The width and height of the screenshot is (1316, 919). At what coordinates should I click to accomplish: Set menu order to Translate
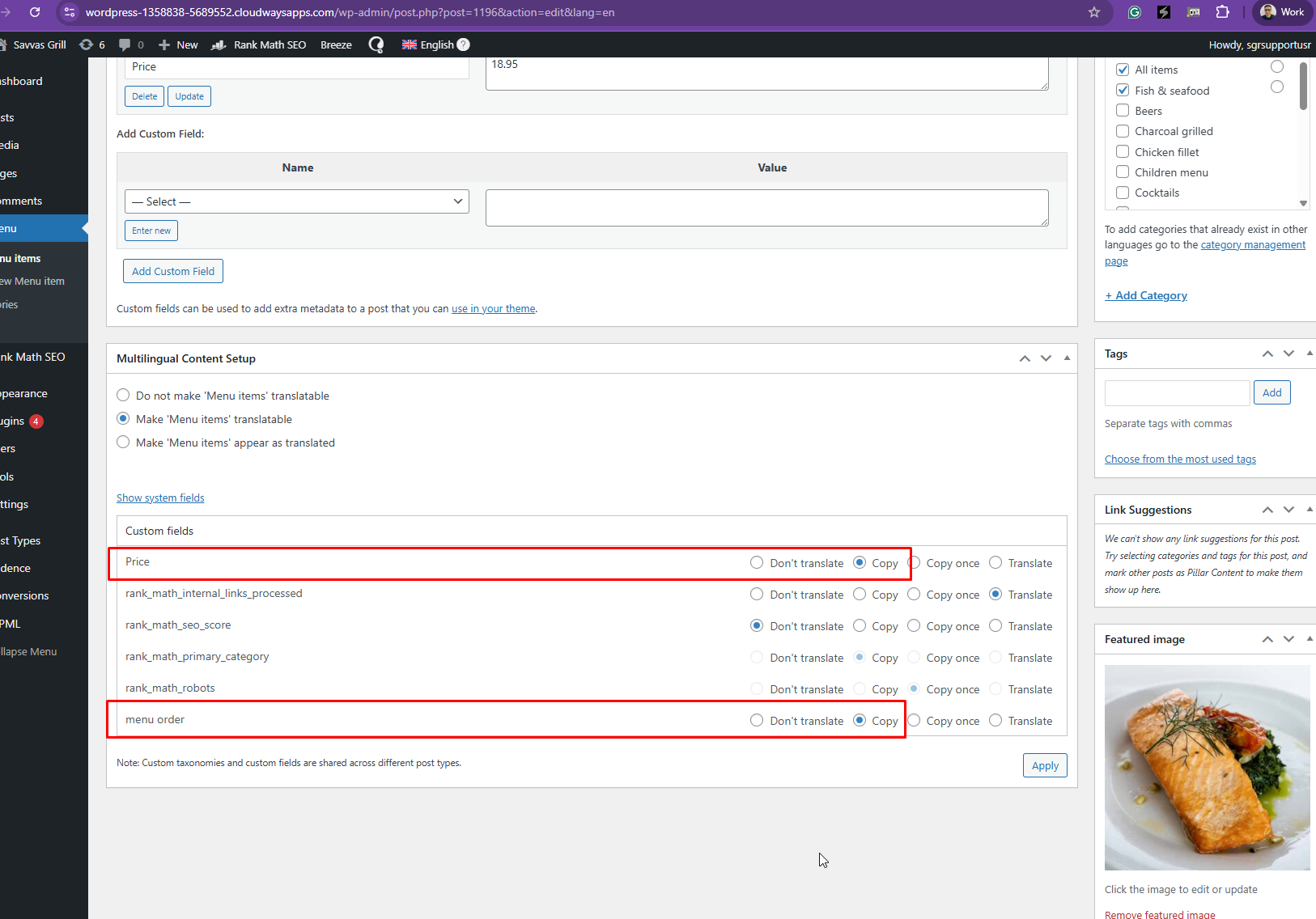[x=995, y=721]
